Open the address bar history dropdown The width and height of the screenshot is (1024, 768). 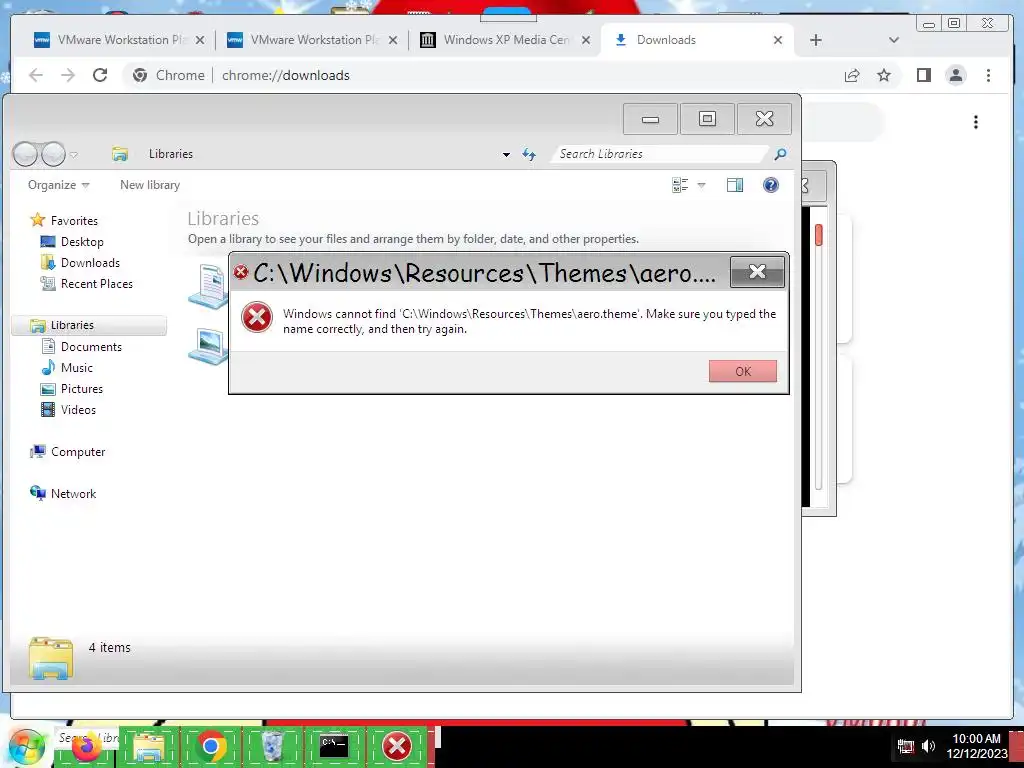tap(506, 155)
